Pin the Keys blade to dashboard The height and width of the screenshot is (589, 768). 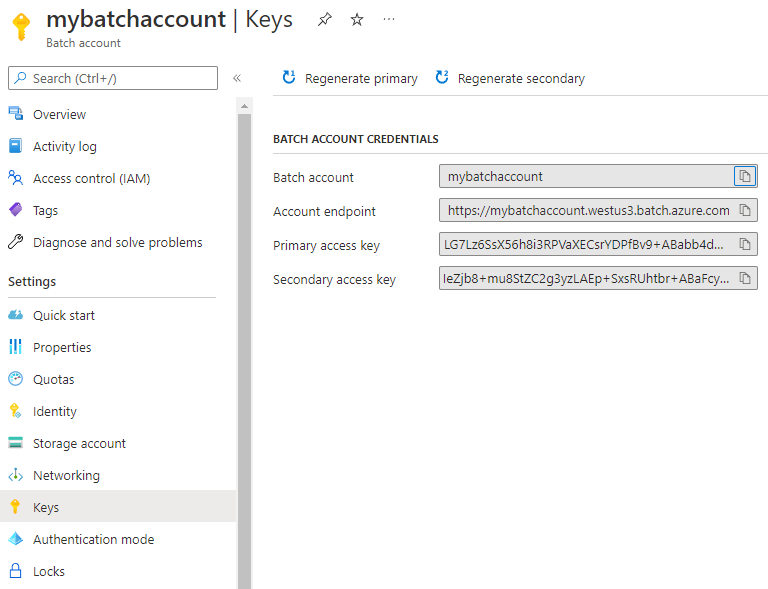point(324,20)
